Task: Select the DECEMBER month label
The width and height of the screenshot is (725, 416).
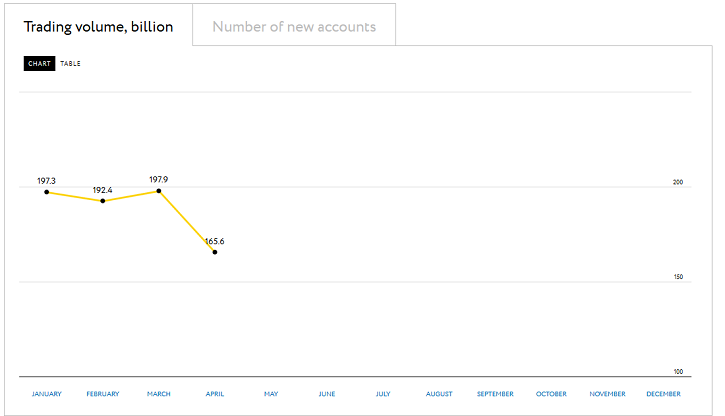Action: pyautogui.click(x=664, y=394)
